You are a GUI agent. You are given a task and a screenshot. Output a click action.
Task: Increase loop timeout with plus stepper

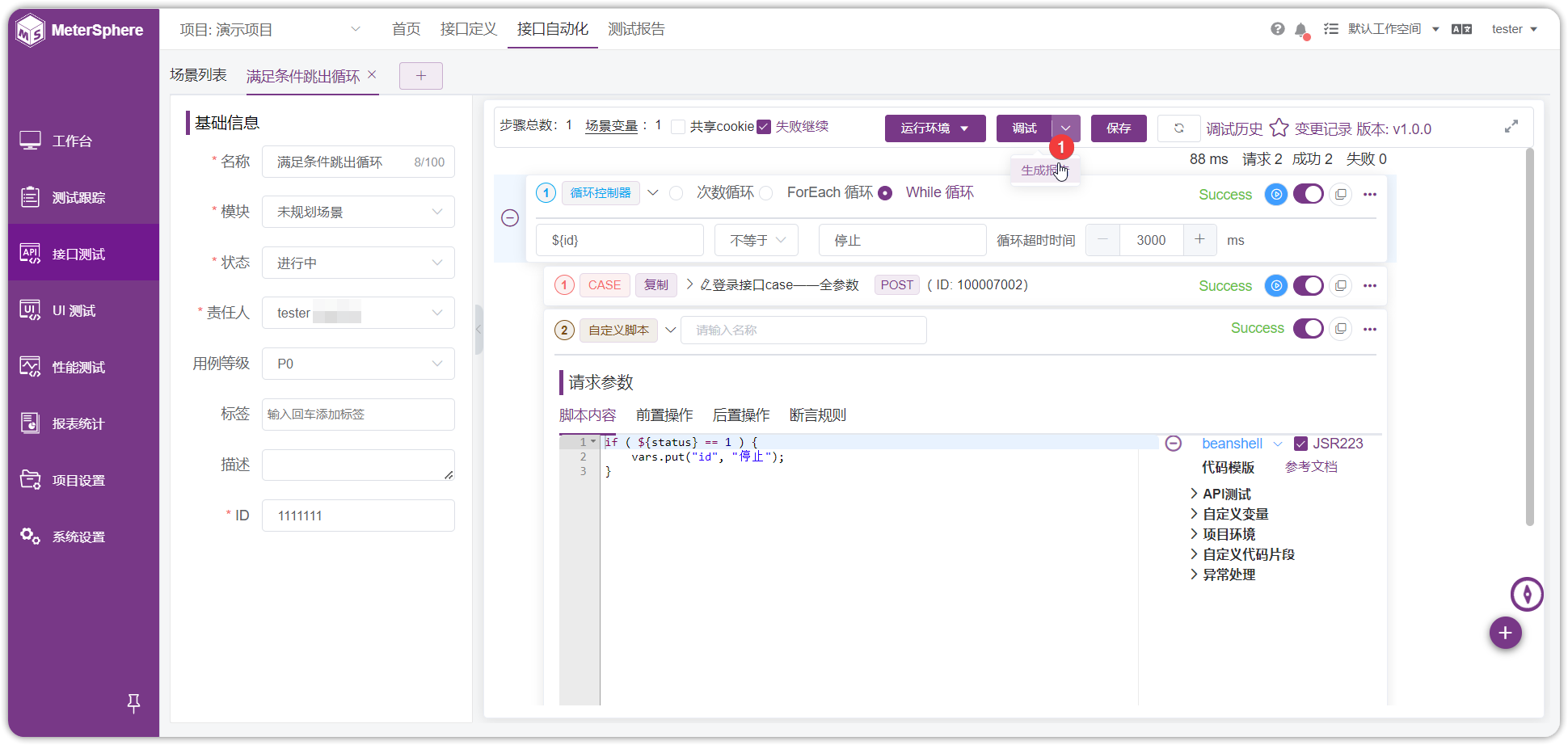[x=1199, y=240]
